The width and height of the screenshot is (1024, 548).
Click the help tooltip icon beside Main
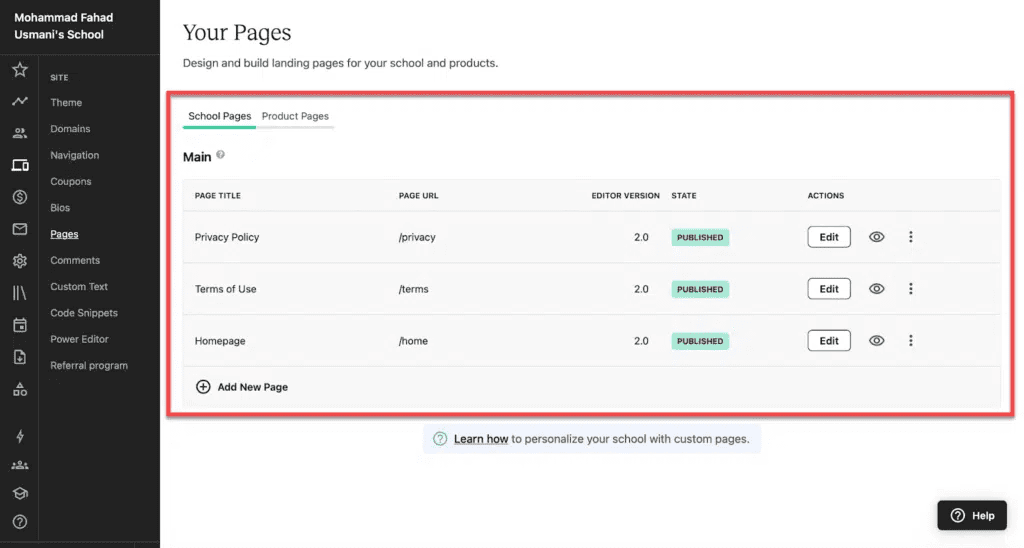[x=221, y=155]
